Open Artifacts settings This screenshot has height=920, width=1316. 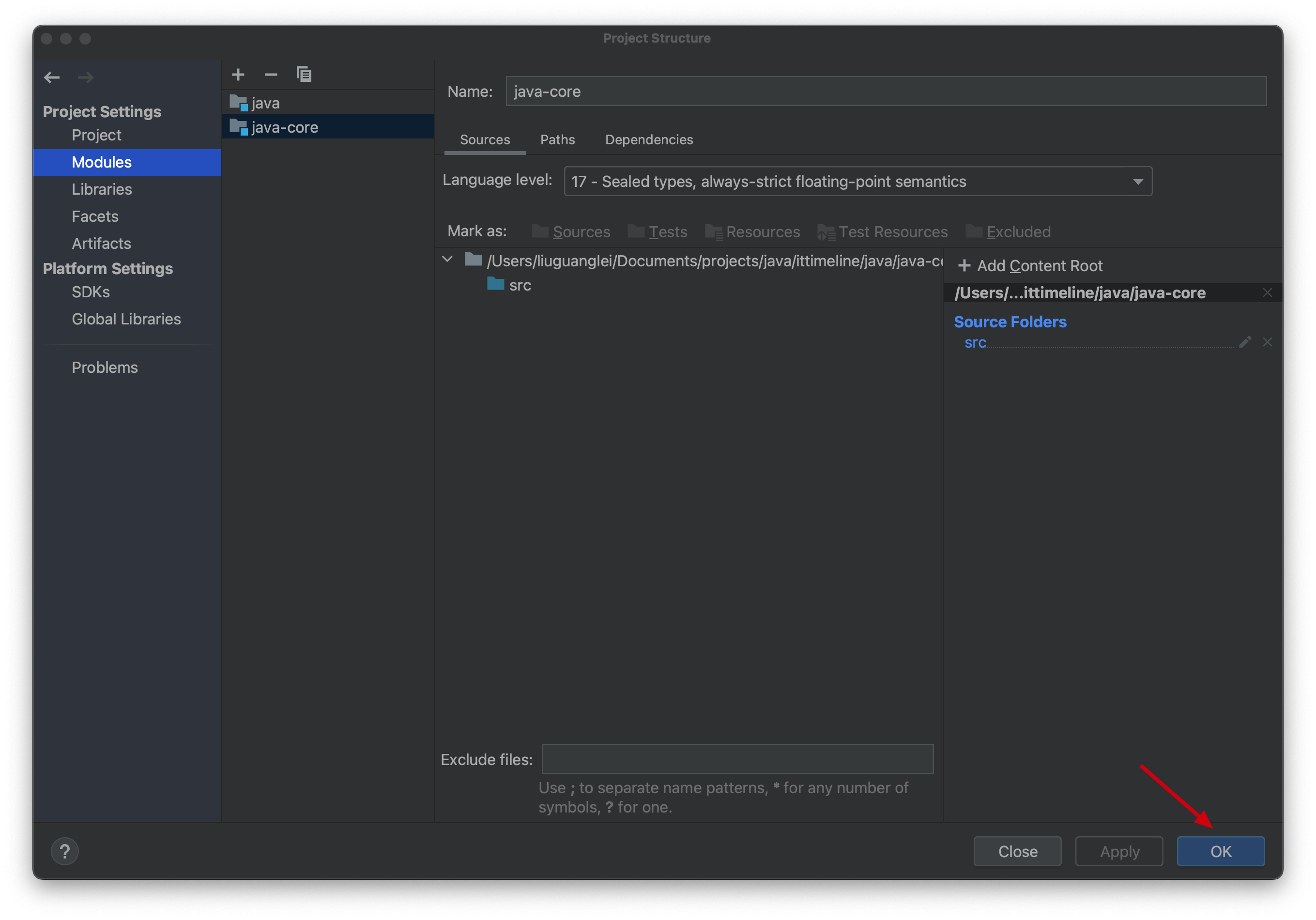[x=101, y=243]
